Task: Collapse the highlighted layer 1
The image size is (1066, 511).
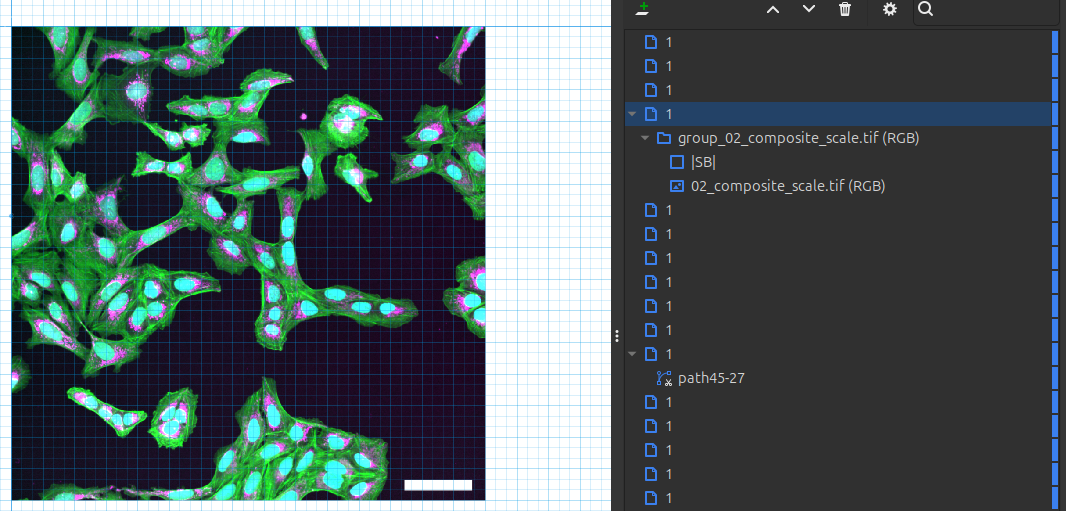Action: (632, 114)
